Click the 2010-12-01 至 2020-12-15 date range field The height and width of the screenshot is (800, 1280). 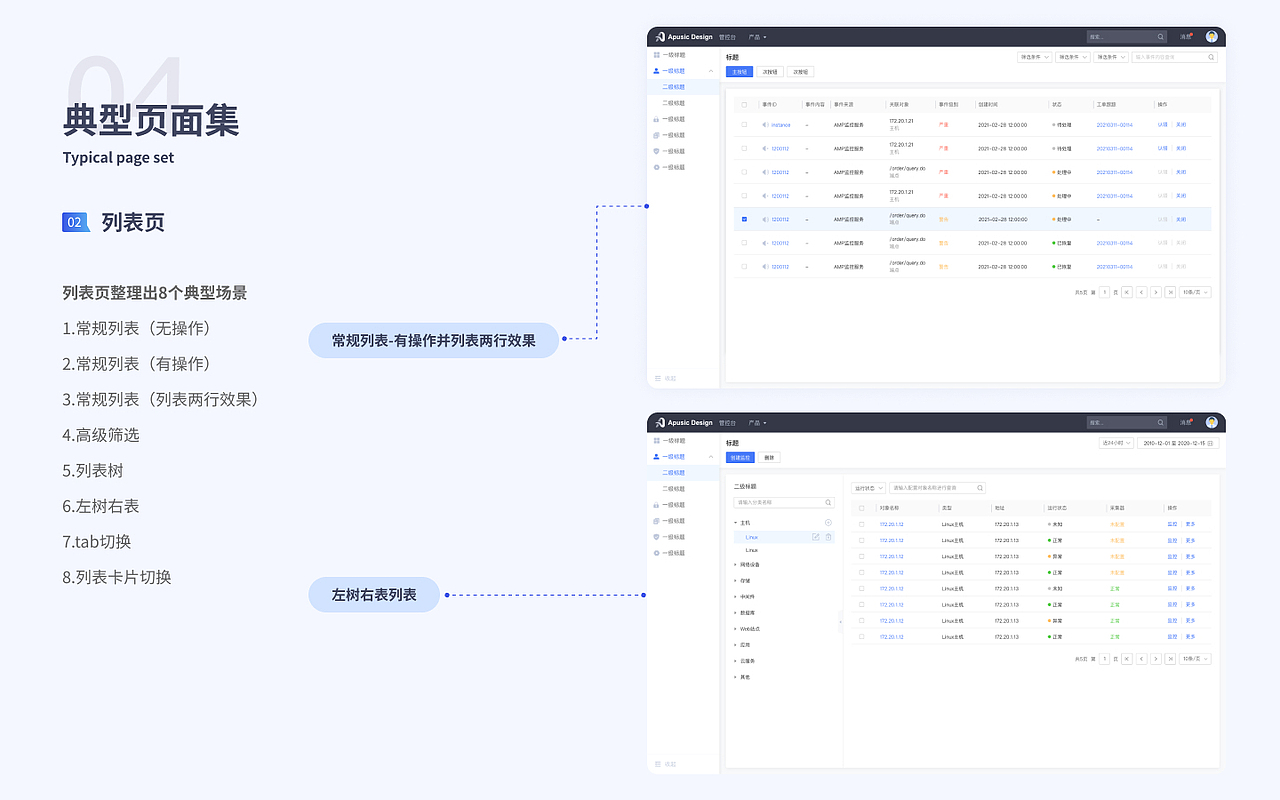coord(1178,443)
